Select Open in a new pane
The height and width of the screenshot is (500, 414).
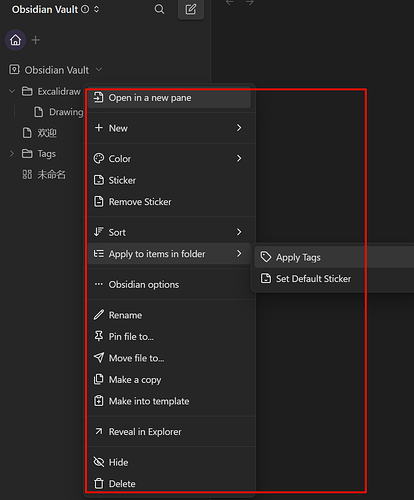pos(169,98)
